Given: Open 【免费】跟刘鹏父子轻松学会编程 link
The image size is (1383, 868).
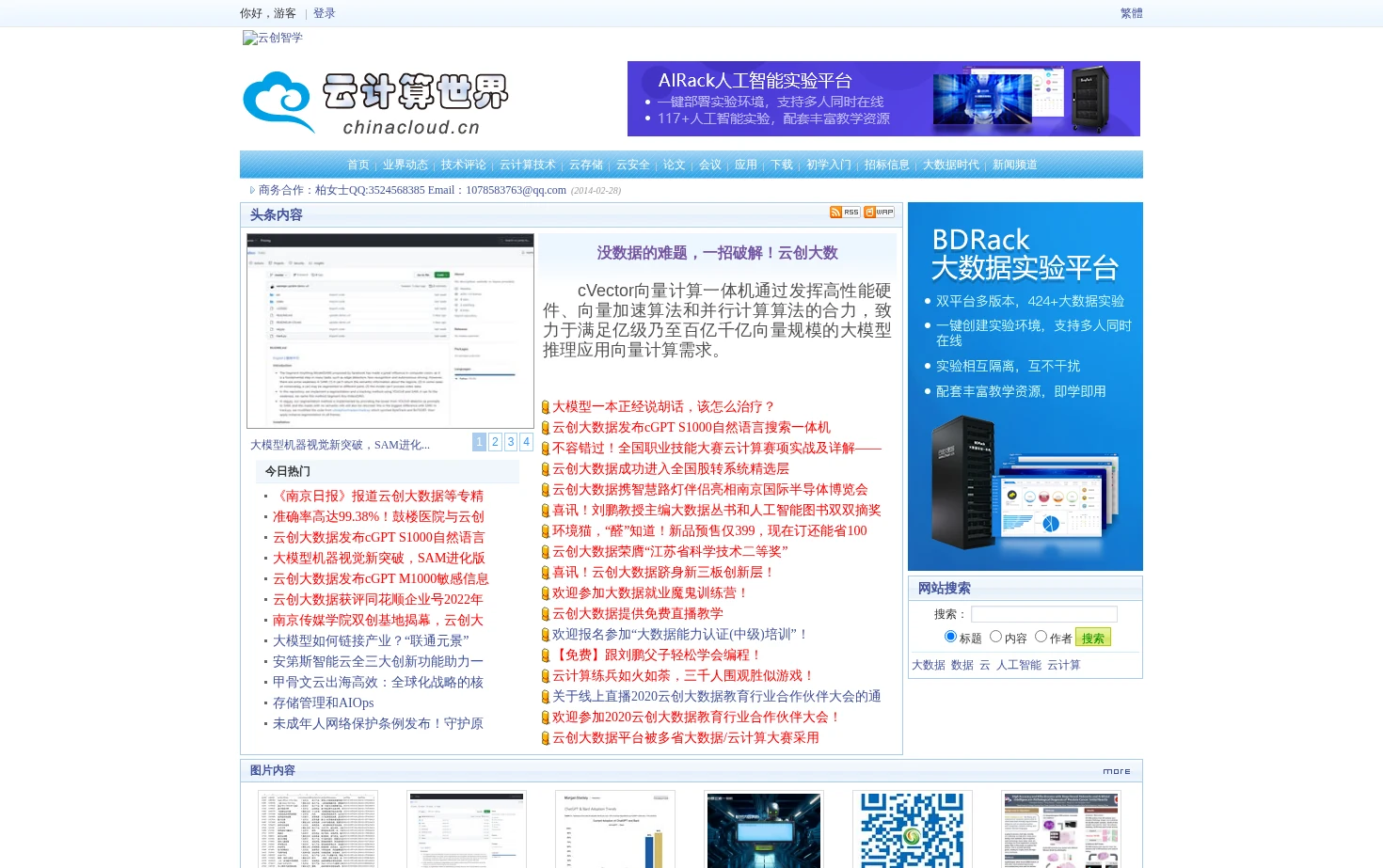Looking at the screenshot, I should 657,655.
